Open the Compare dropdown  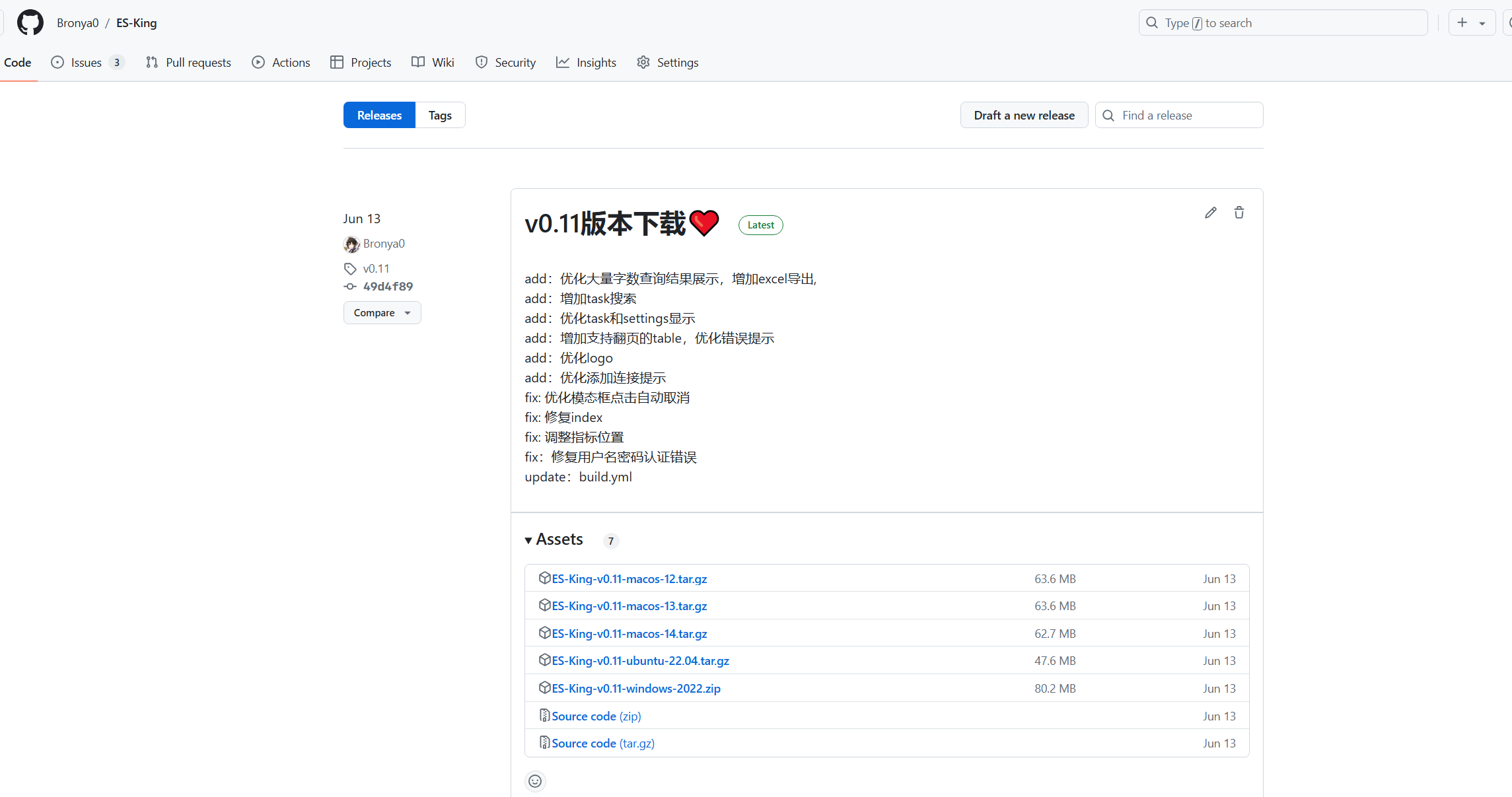(382, 313)
